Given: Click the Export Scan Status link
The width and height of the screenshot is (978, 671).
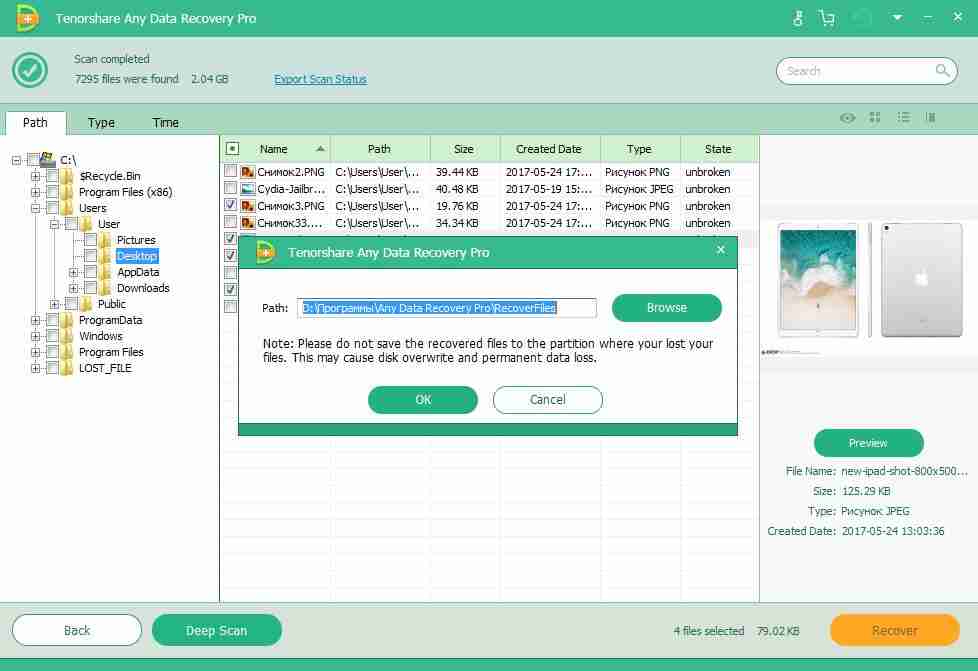Looking at the screenshot, I should [x=320, y=79].
